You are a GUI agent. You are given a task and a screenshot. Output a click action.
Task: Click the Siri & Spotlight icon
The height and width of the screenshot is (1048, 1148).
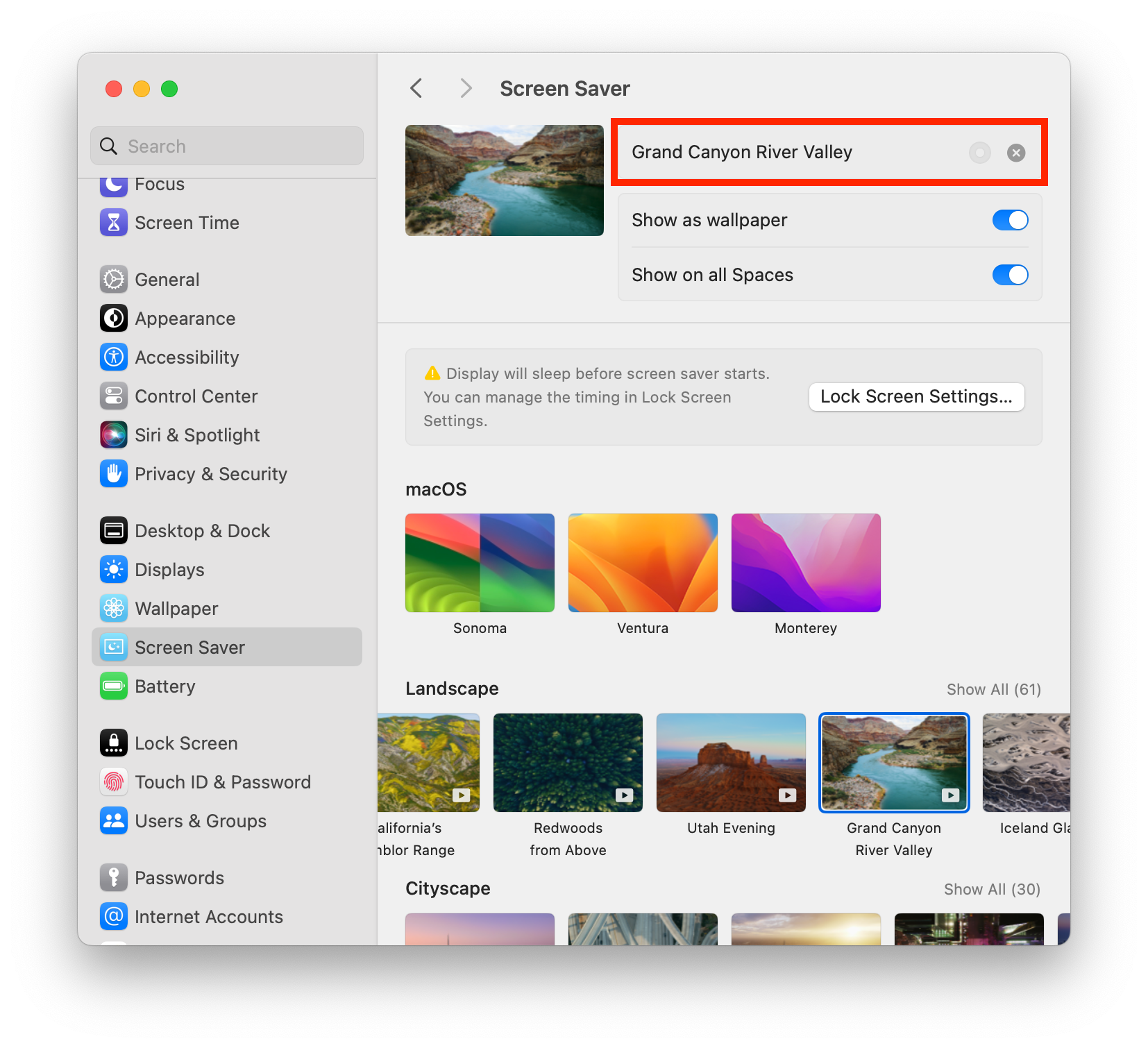pyautogui.click(x=114, y=435)
